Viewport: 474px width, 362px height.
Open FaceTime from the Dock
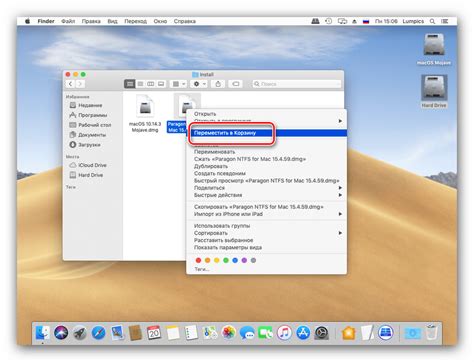(266, 333)
